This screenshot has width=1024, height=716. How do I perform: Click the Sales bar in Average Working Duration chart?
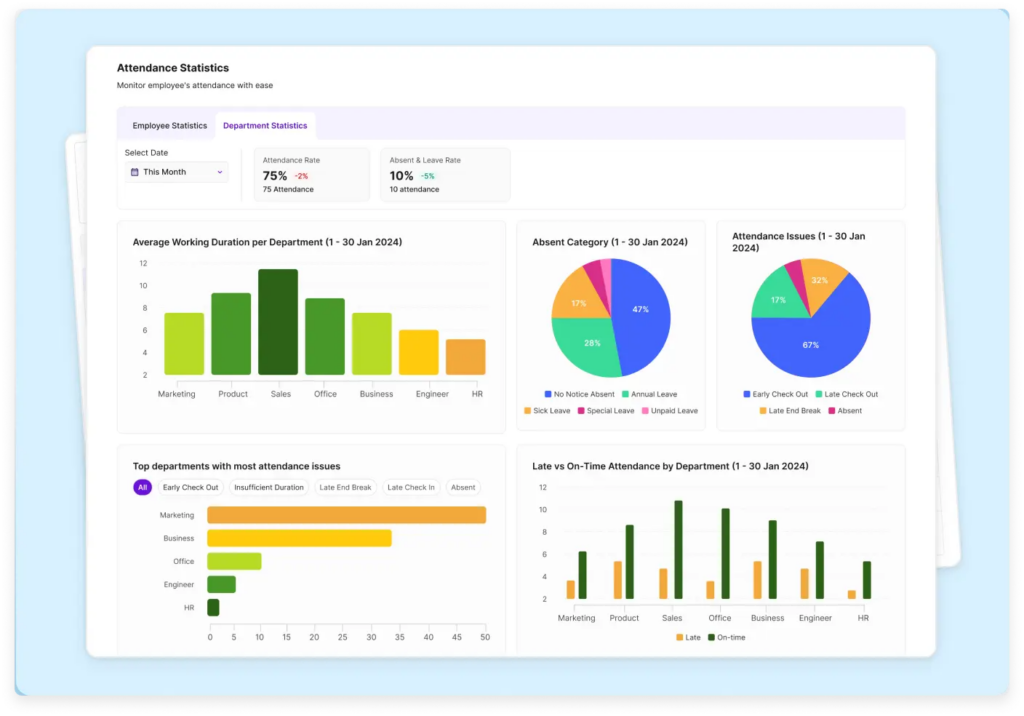[x=278, y=322]
